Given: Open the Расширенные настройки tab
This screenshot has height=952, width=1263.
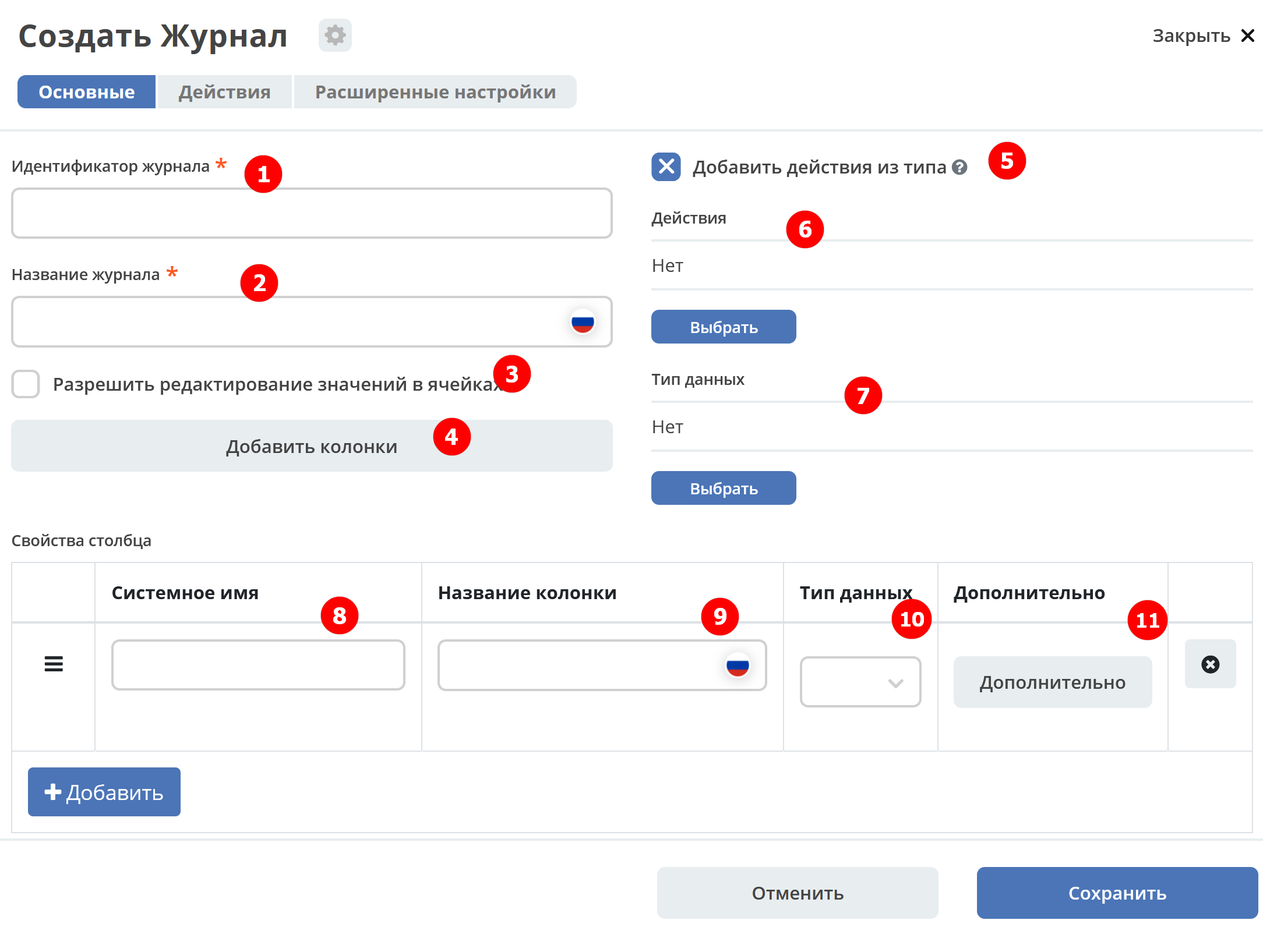Looking at the screenshot, I should [x=435, y=92].
